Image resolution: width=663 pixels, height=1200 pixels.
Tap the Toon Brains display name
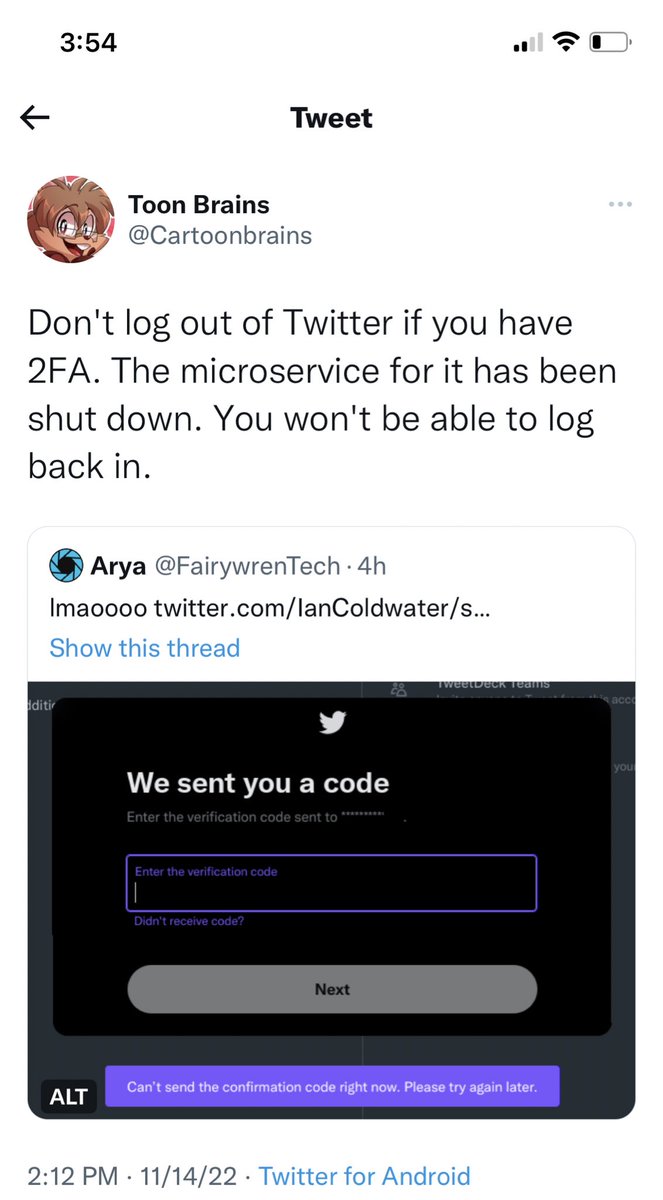point(199,205)
